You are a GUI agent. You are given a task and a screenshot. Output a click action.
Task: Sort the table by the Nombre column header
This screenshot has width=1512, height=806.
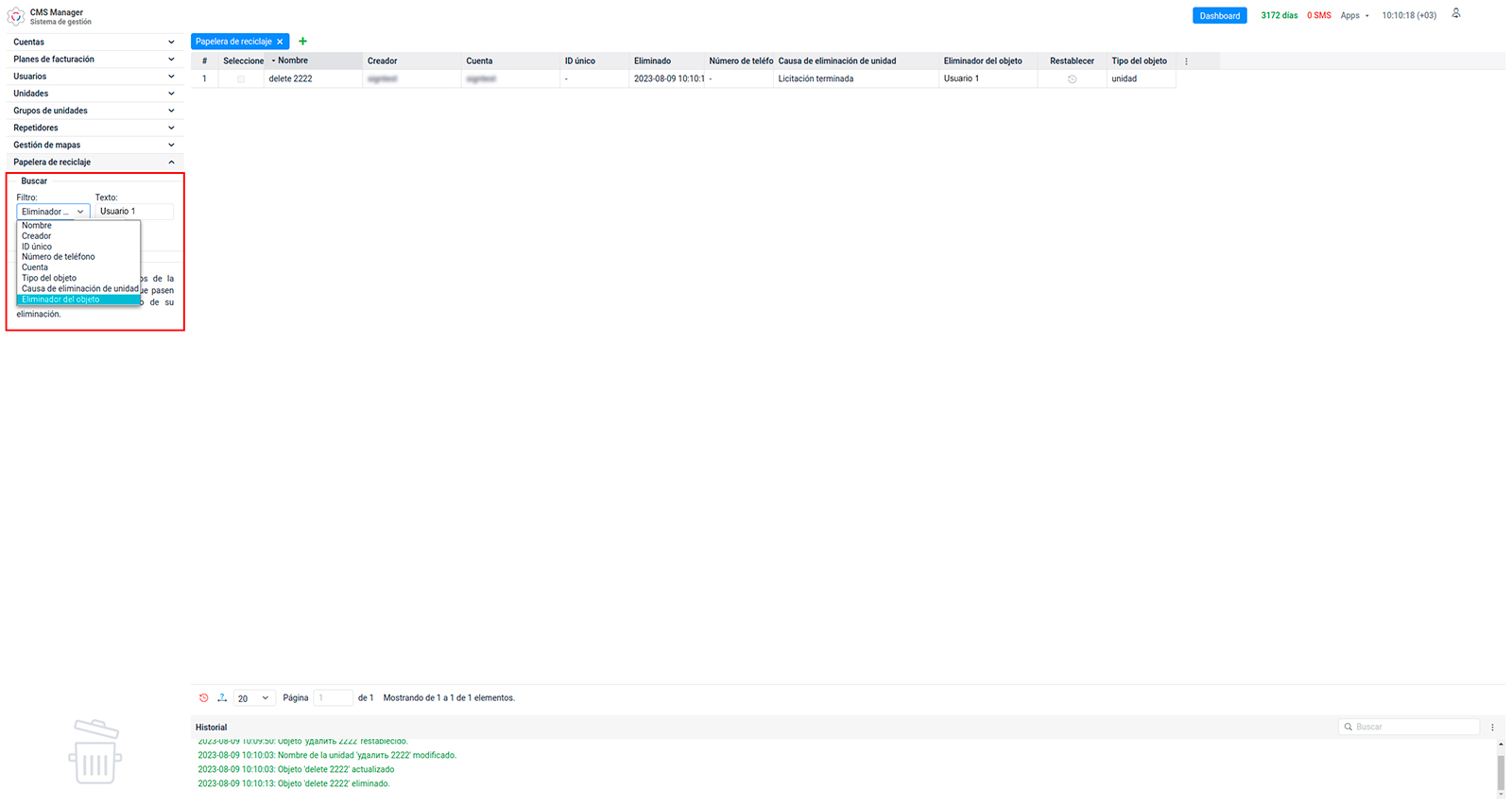click(x=293, y=61)
